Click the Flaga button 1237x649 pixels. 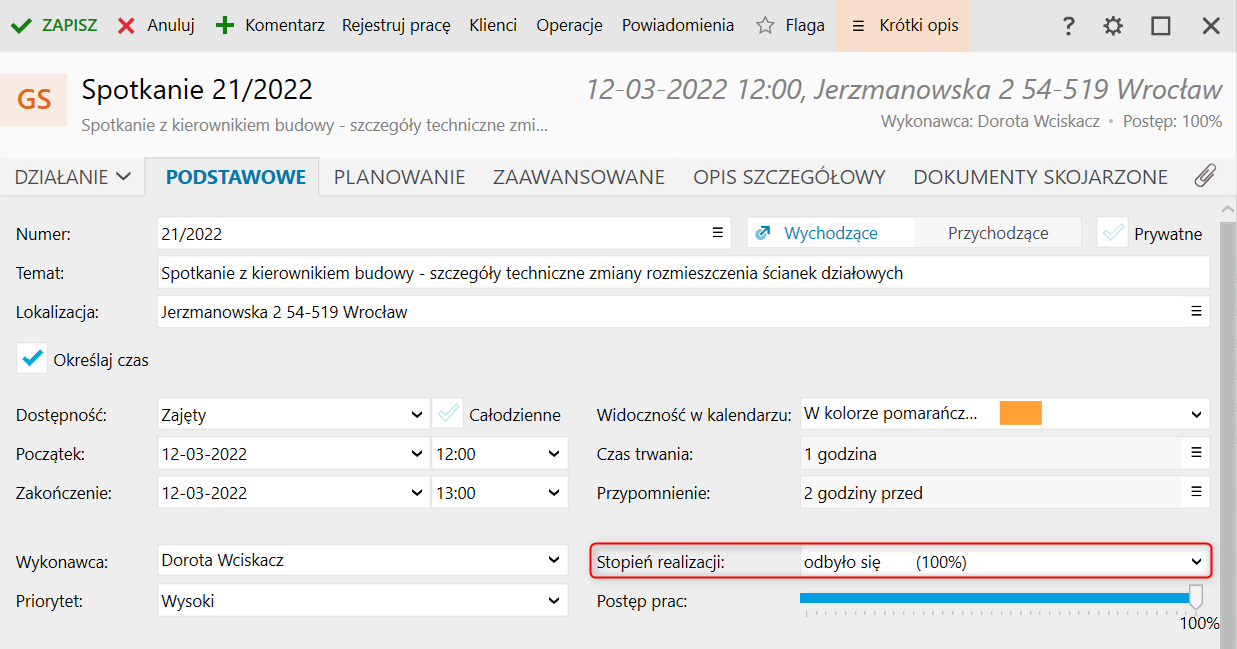coord(790,26)
